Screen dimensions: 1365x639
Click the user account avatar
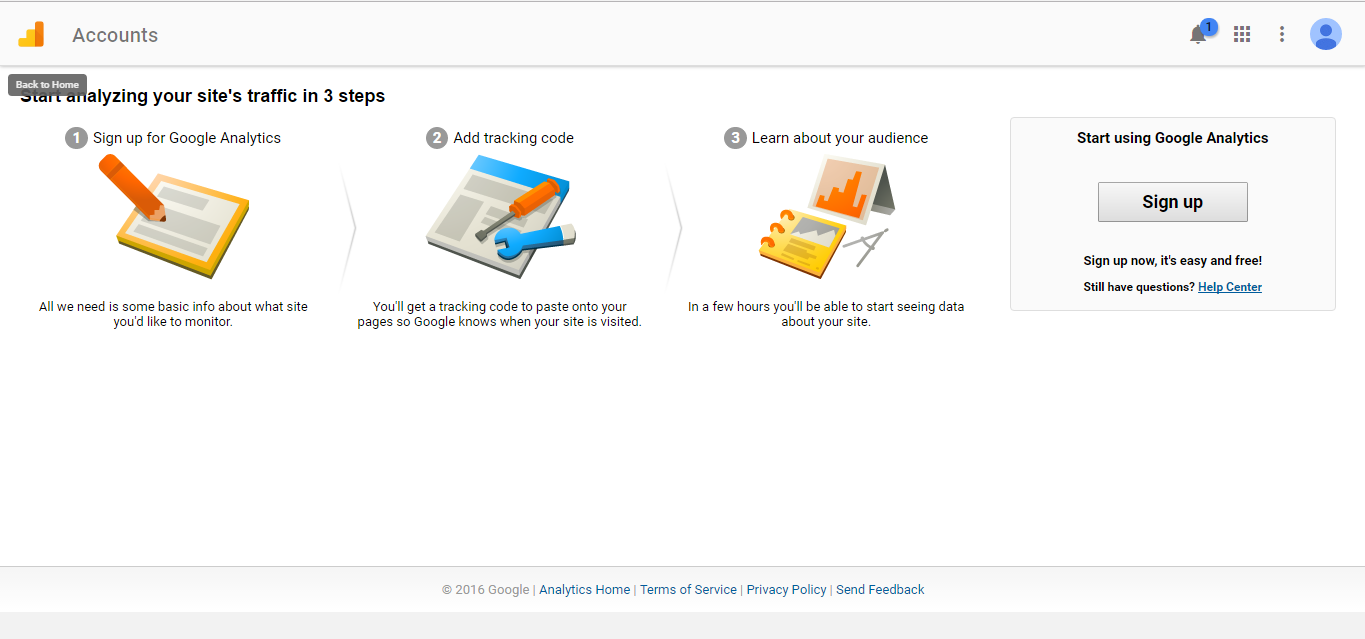tap(1326, 34)
